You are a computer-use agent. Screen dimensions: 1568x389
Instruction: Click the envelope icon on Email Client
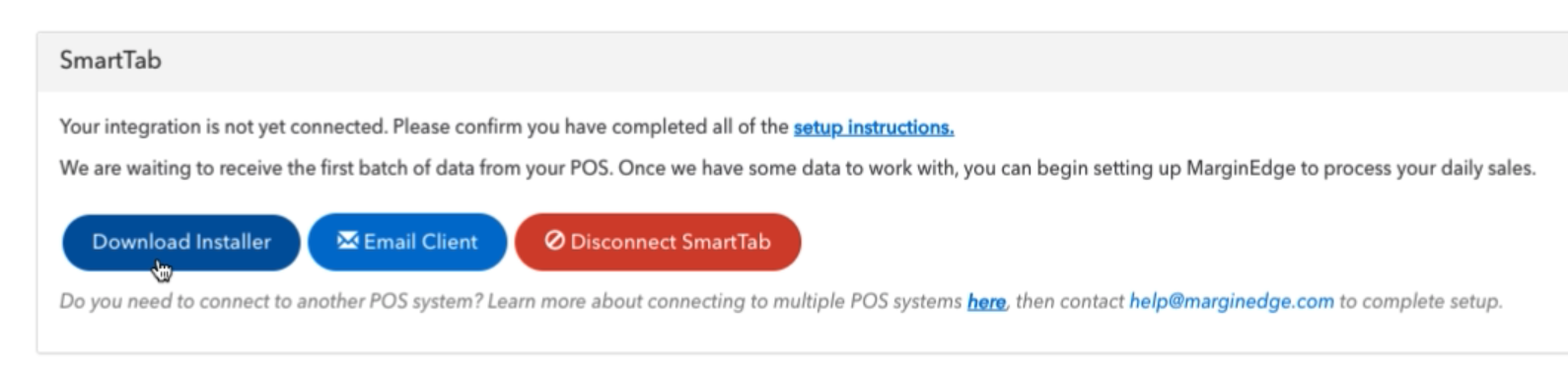tap(347, 241)
